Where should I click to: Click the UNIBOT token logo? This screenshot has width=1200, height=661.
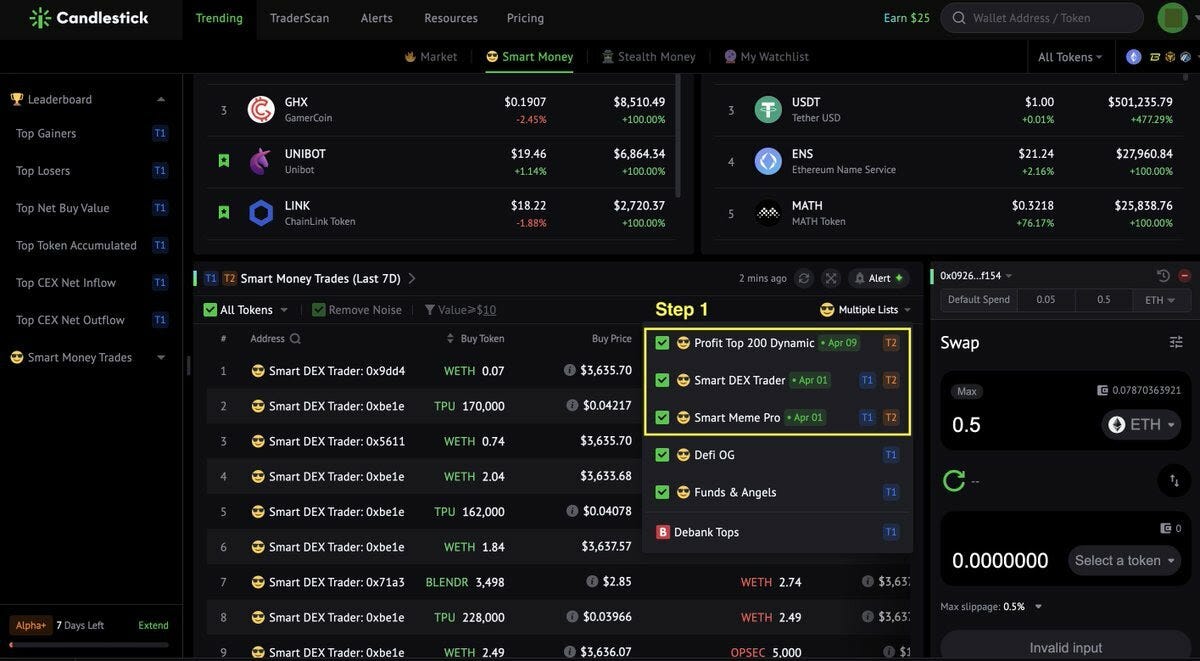[x=261, y=161]
